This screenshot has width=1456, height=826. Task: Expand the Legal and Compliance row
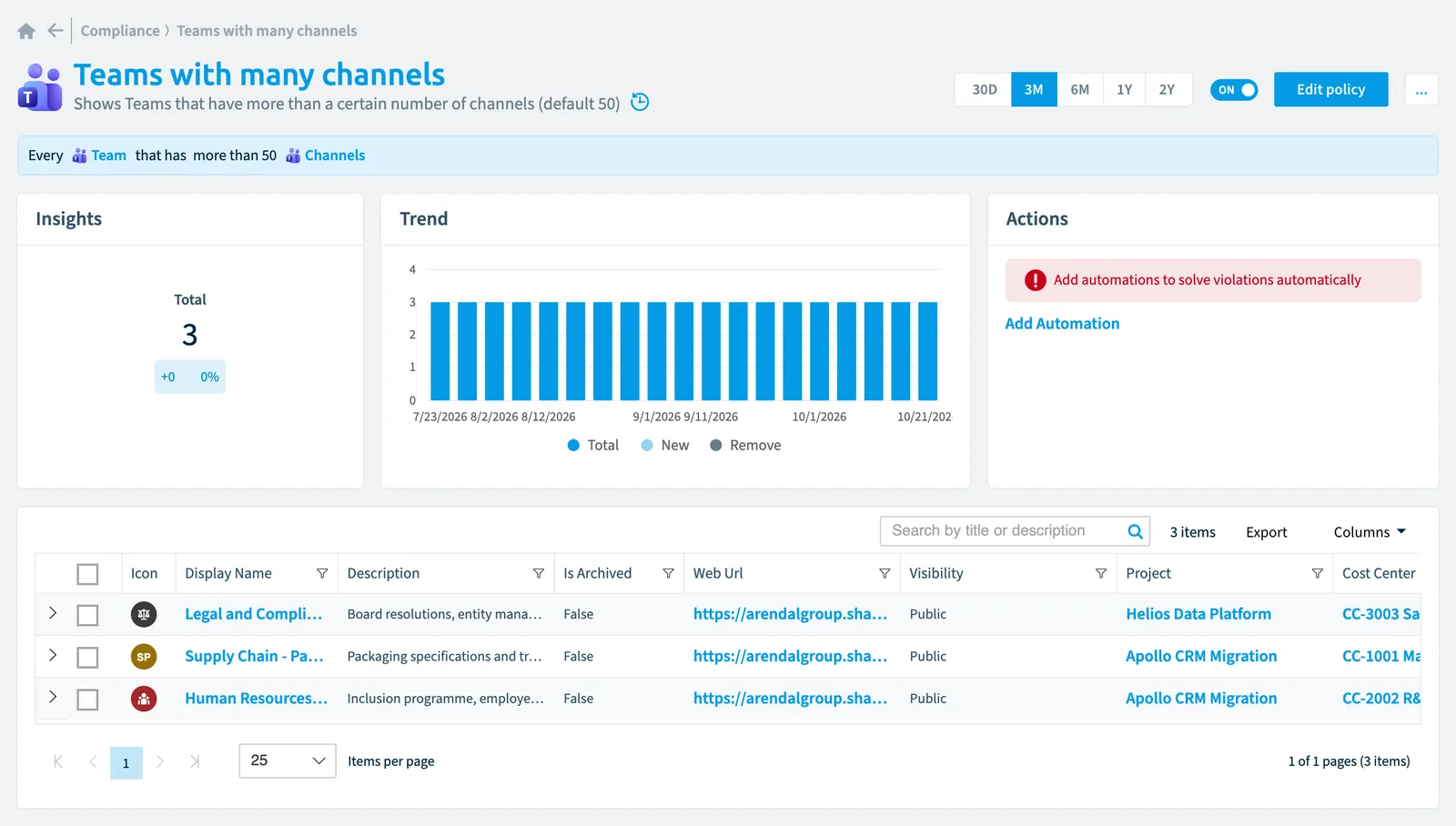pos(53,613)
